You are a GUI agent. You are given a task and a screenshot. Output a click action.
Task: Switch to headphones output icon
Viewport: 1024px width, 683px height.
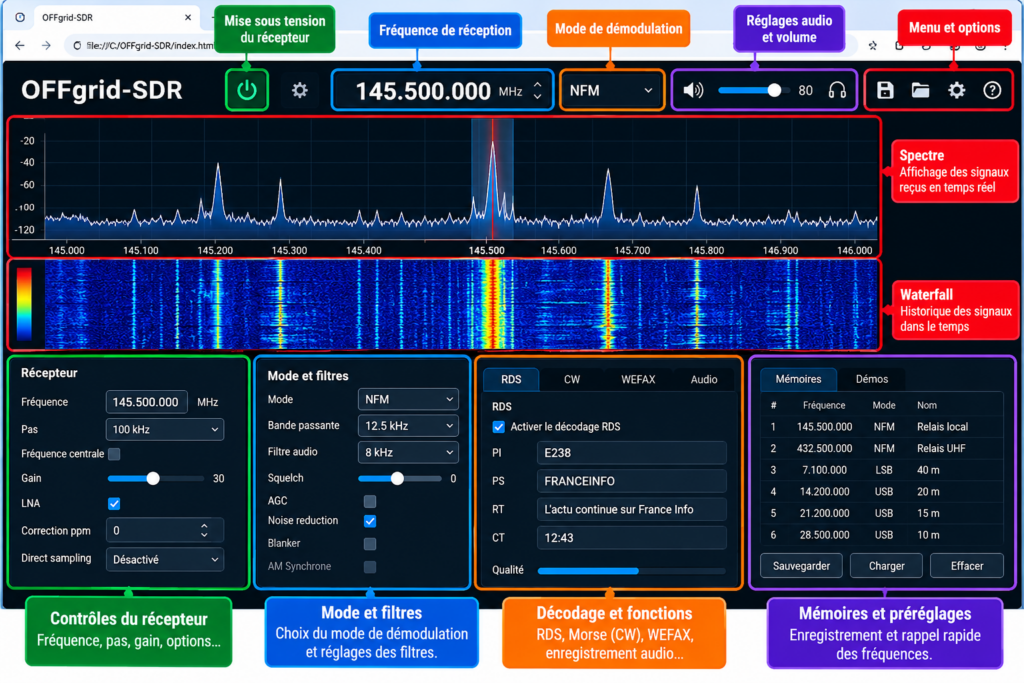coord(837,90)
